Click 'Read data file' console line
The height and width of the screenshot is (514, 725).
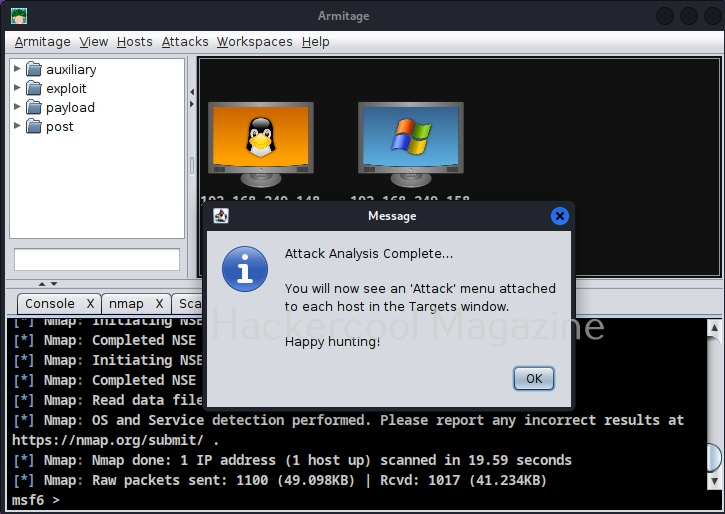click(108, 400)
